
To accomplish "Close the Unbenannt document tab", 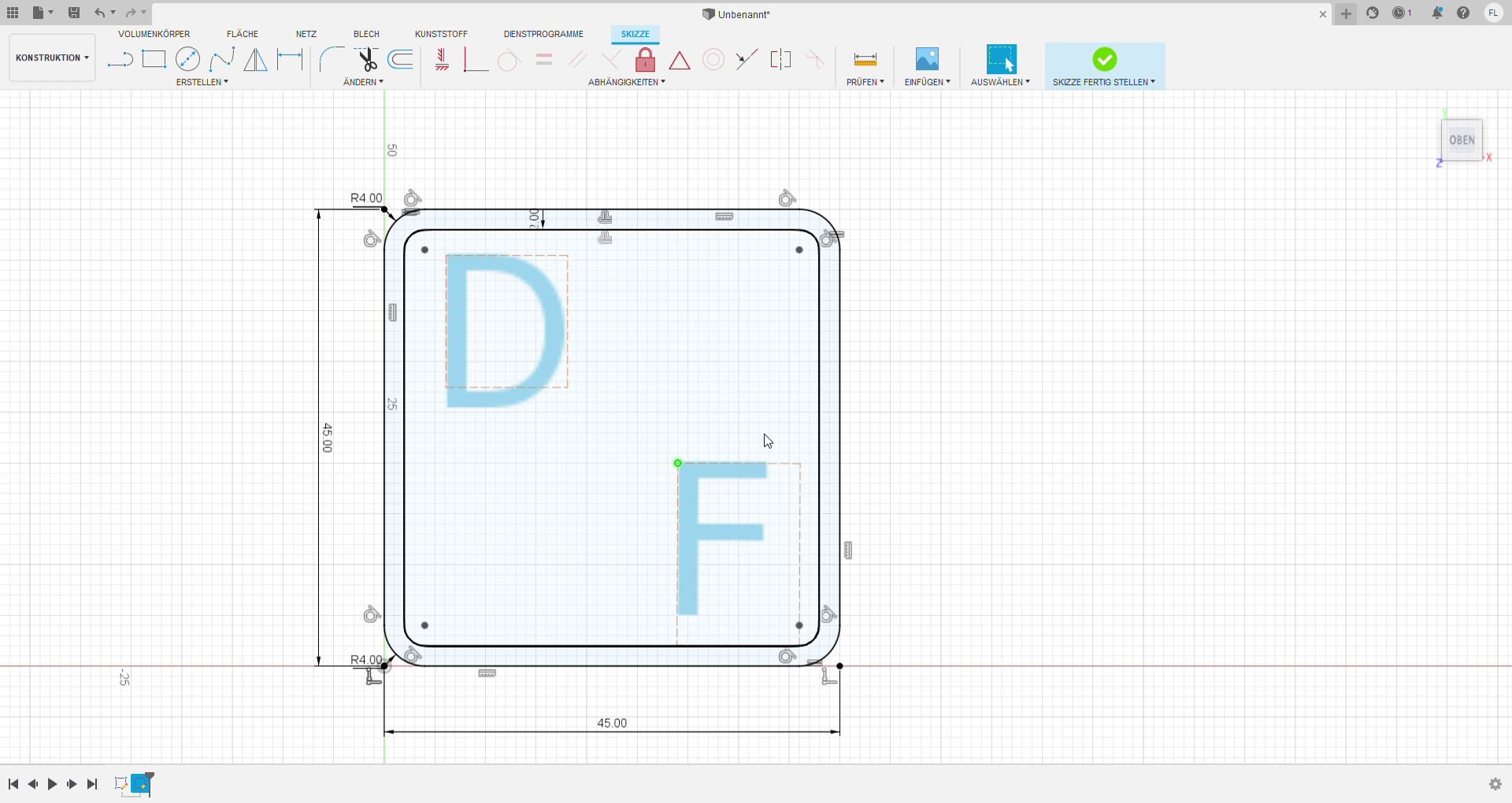I will pyautogui.click(x=1323, y=14).
